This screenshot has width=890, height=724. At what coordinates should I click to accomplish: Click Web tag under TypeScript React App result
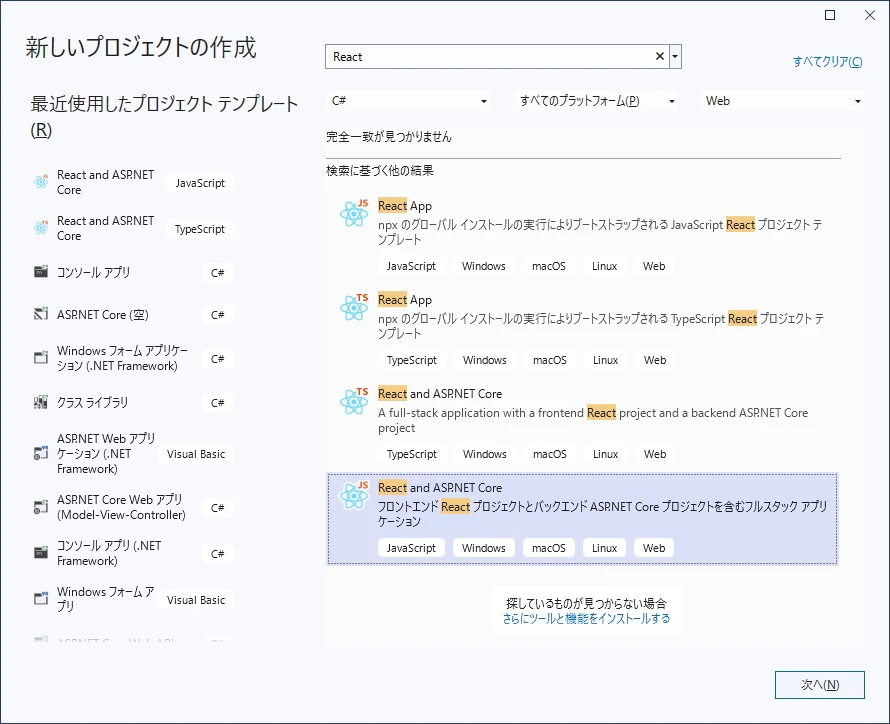[655, 360]
